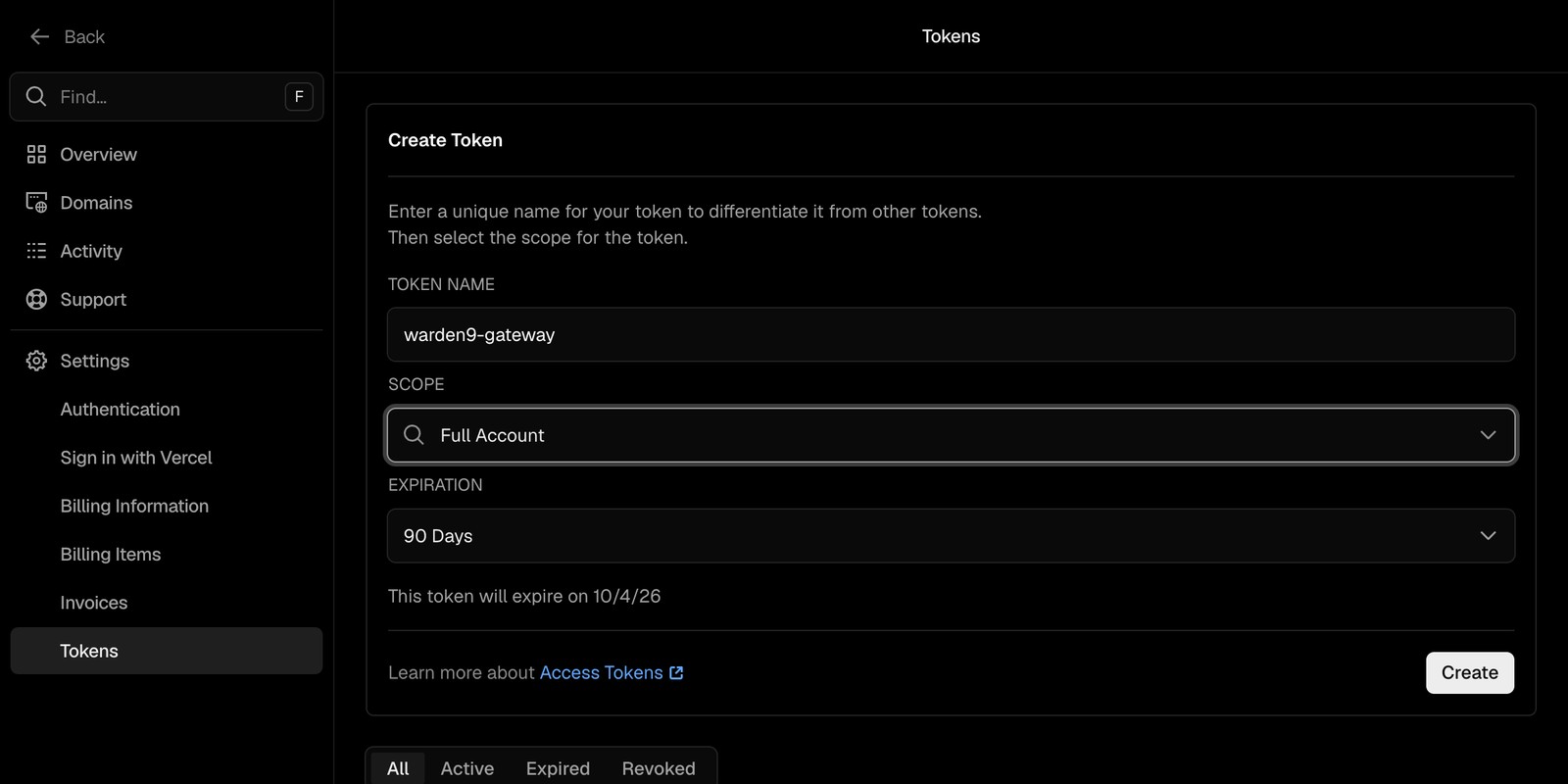1568x784 pixels.
Task: Open Billing Items page
Action: (167, 554)
